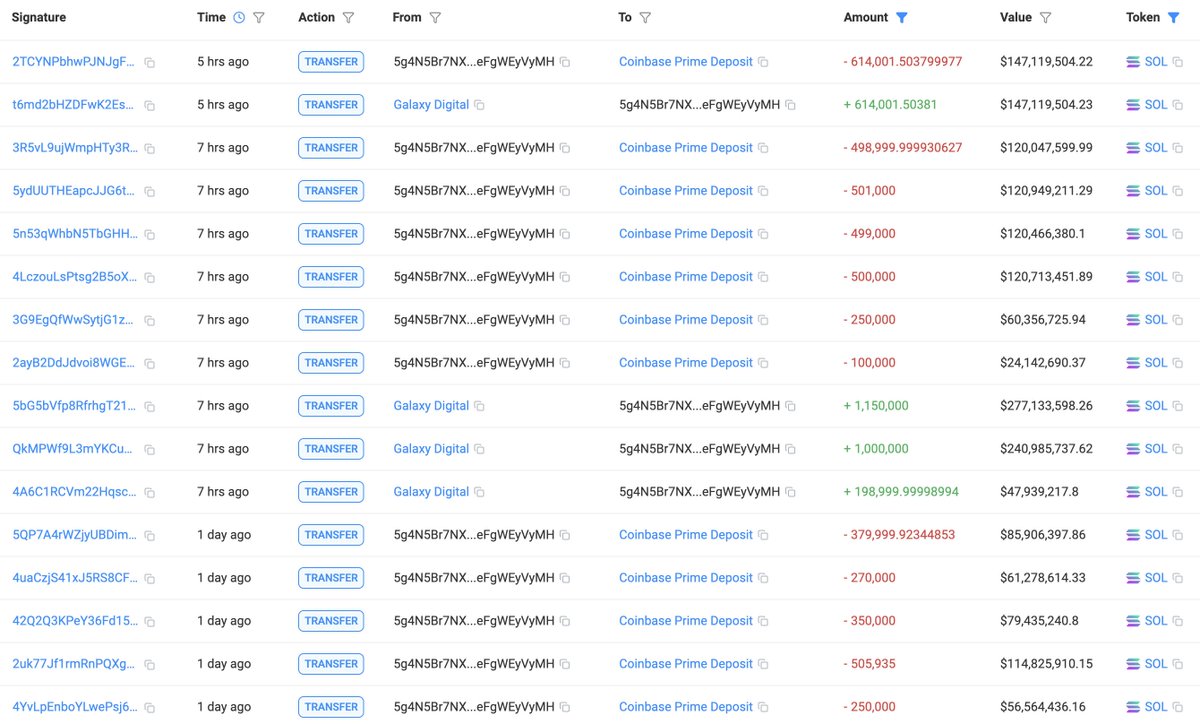
Task: Click value $24,142,690.37
Action: [1043, 363]
